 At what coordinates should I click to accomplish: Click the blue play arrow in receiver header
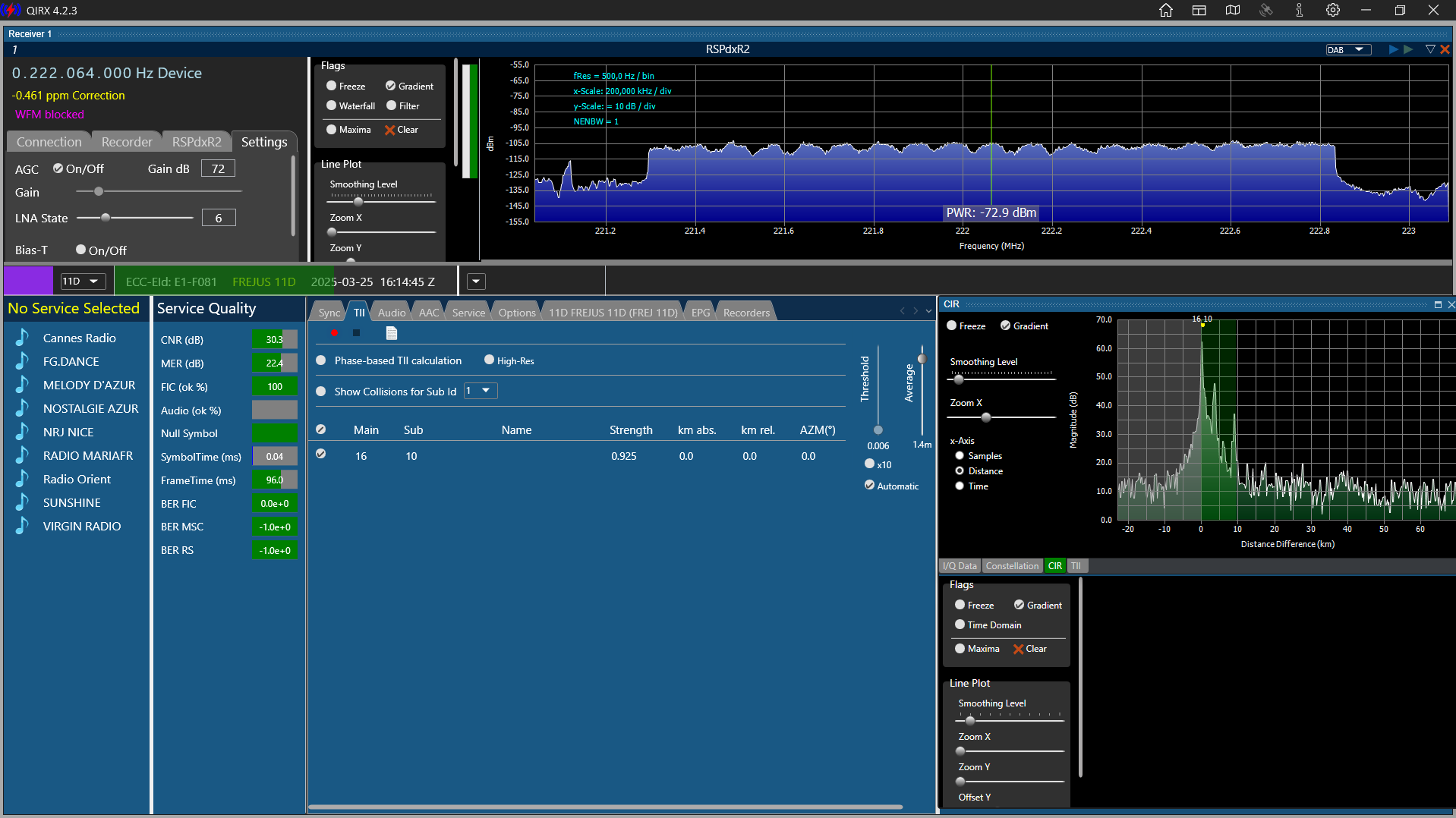[1393, 49]
